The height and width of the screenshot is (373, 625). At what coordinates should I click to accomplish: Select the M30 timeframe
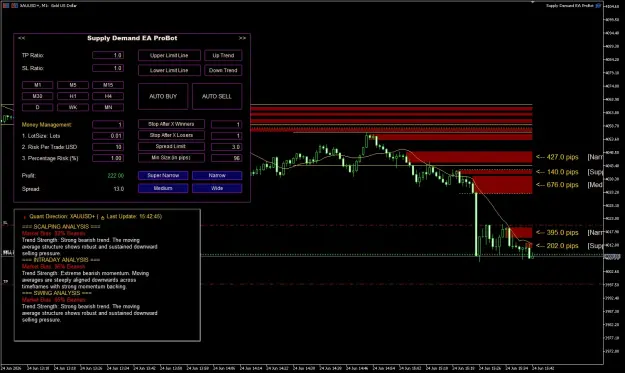coord(37,96)
